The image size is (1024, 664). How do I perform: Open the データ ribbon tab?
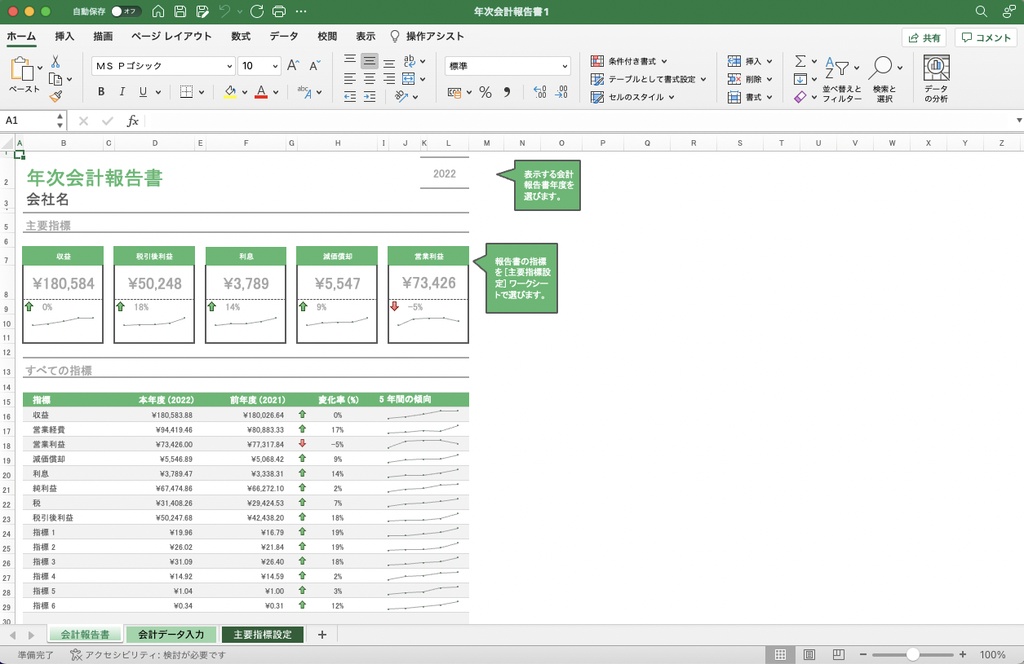(284, 37)
